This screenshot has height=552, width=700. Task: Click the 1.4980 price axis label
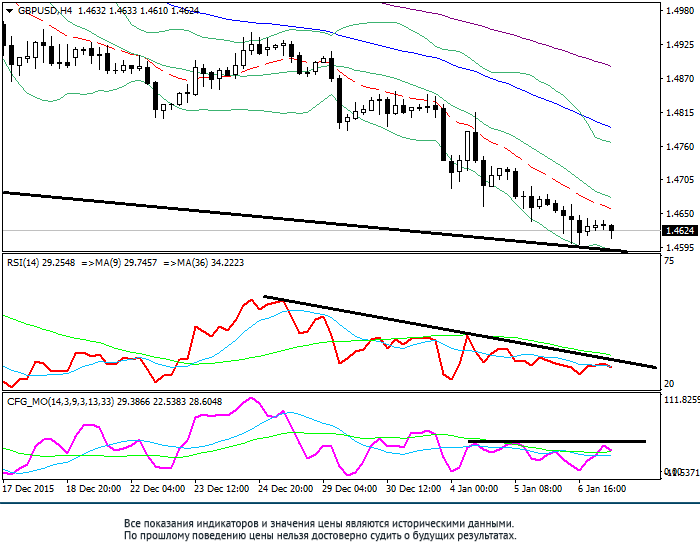click(680, 11)
